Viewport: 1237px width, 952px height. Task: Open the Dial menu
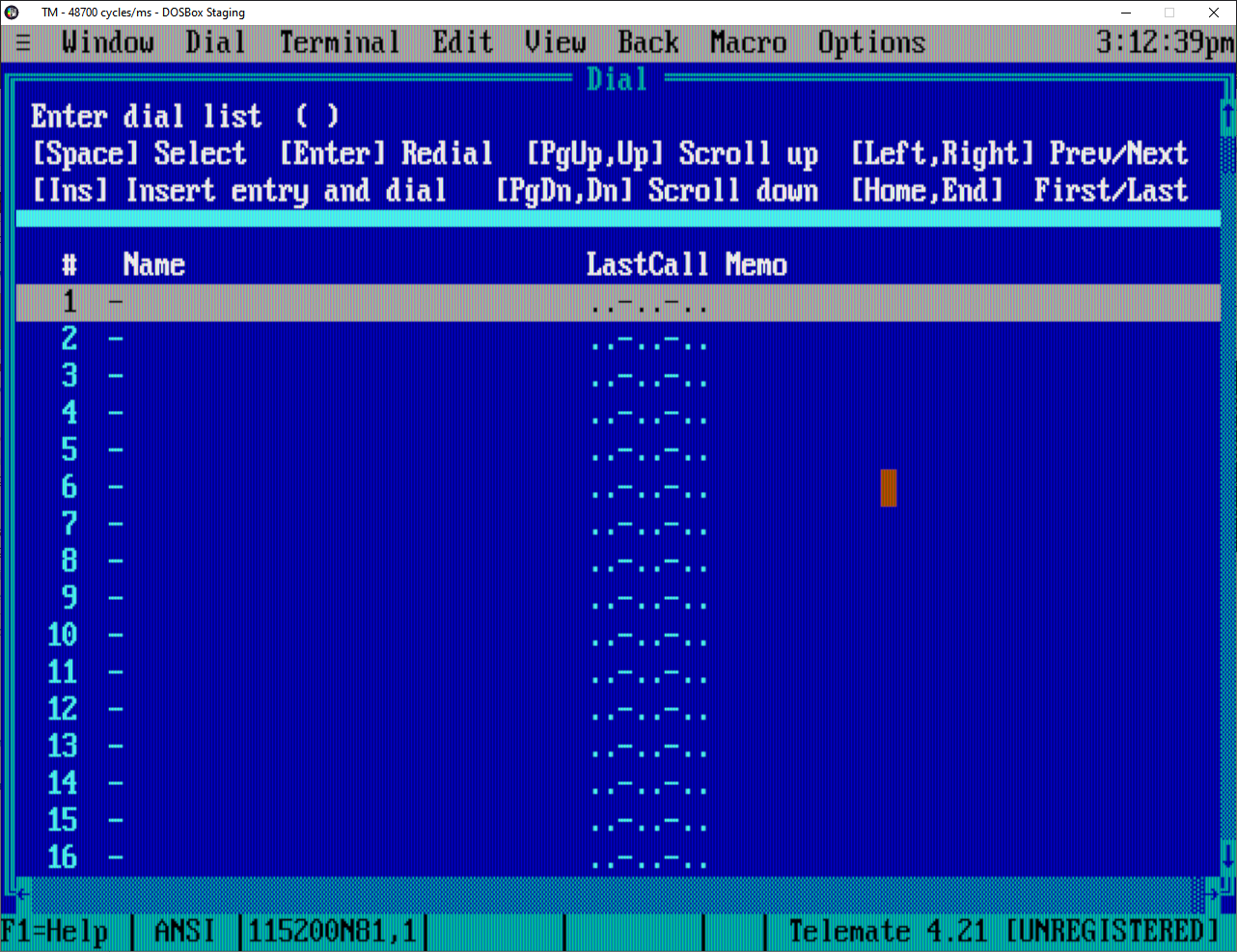coord(214,42)
